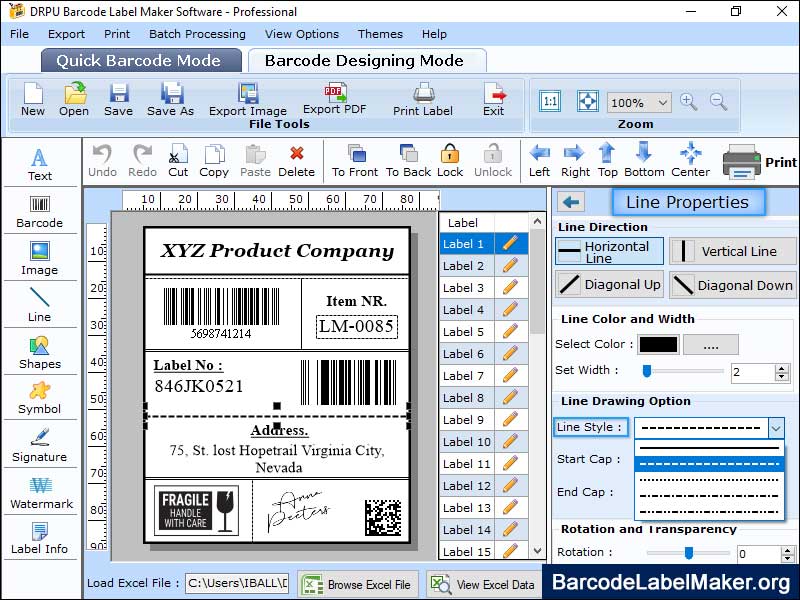Screen dimensions: 800x600
Task: Open the zoom percentage dropdown
Action: pos(662,103)
